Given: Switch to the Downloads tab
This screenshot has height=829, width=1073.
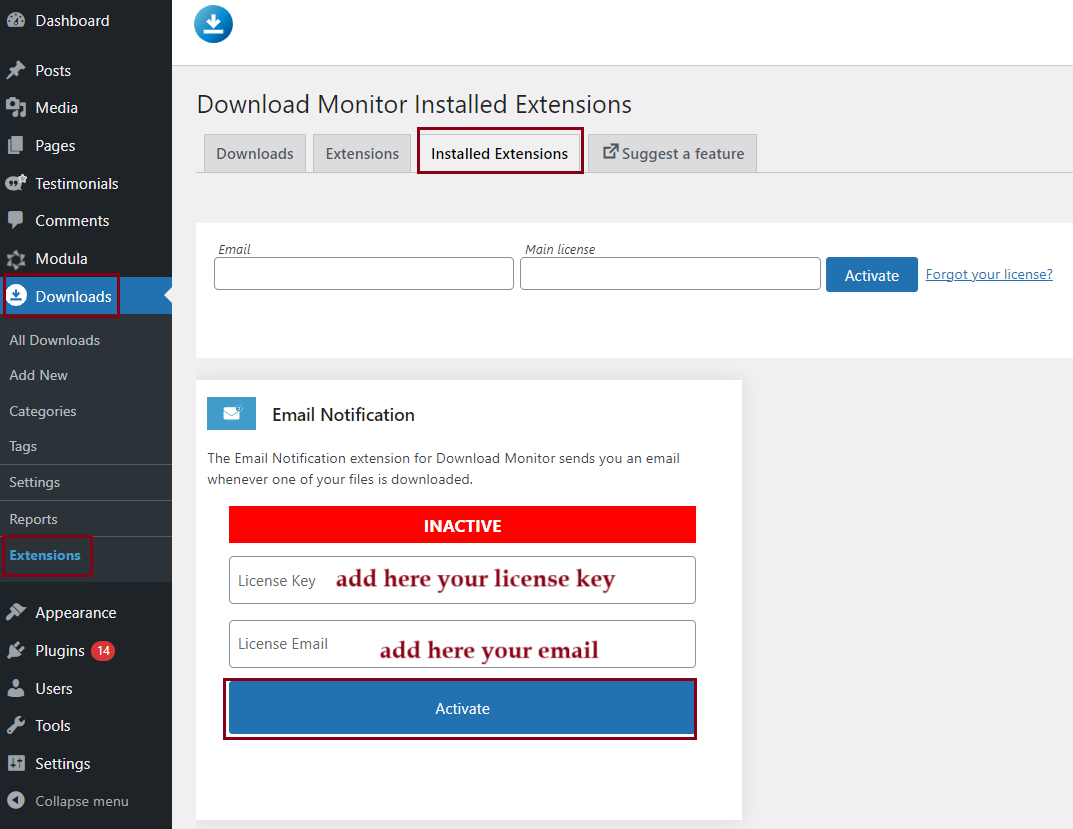Looking at the screenshot, I should tap(255, 153).
